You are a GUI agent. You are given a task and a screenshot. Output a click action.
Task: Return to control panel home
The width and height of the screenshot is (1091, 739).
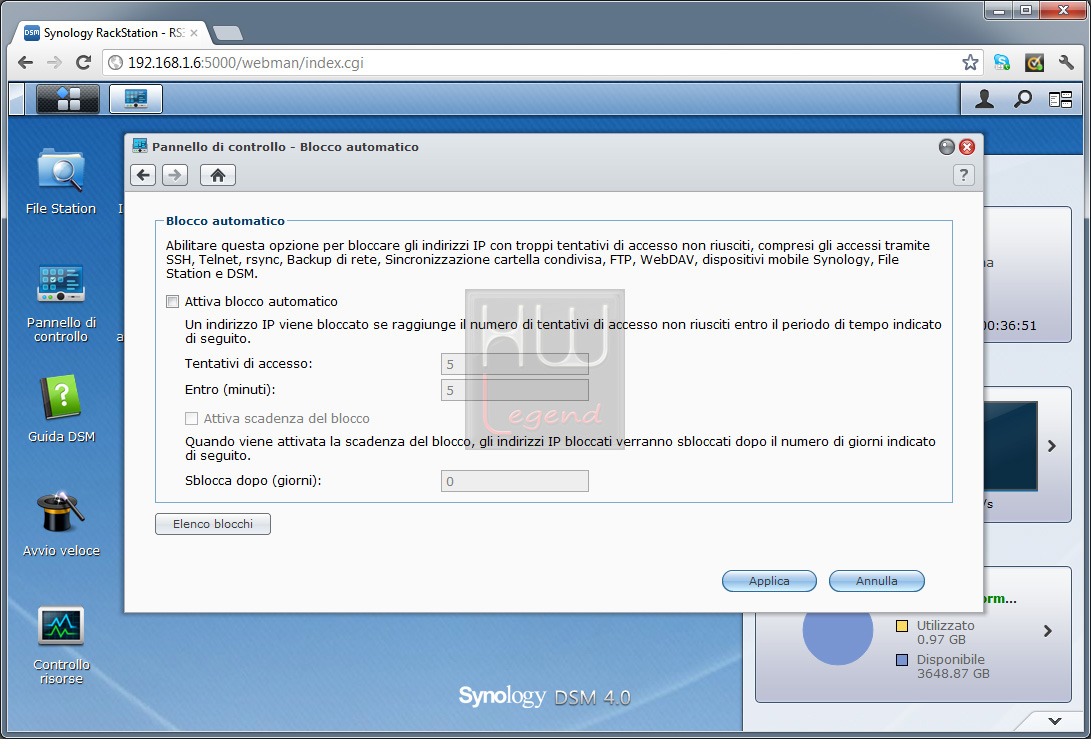(218, 175)
